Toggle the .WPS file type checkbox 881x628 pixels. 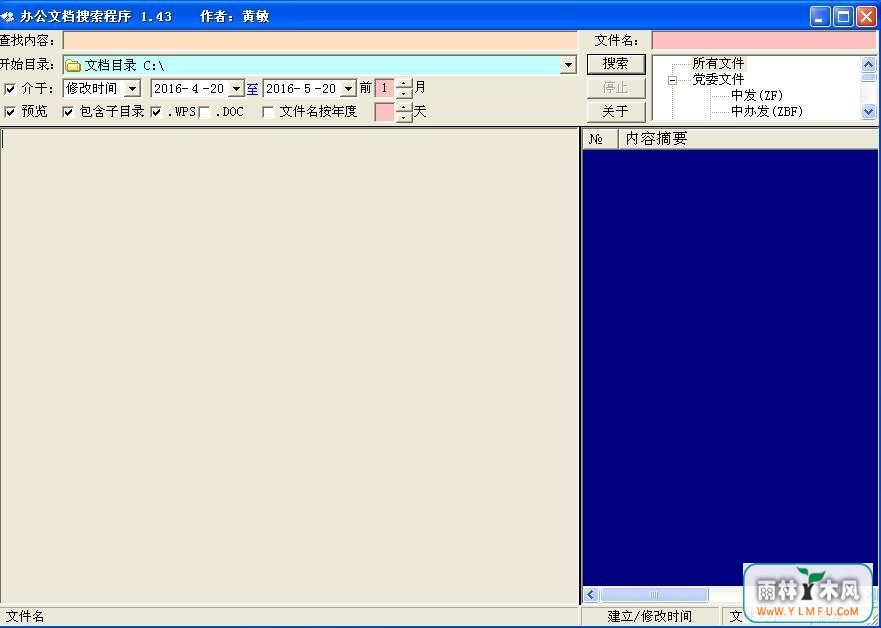point(156,112)
